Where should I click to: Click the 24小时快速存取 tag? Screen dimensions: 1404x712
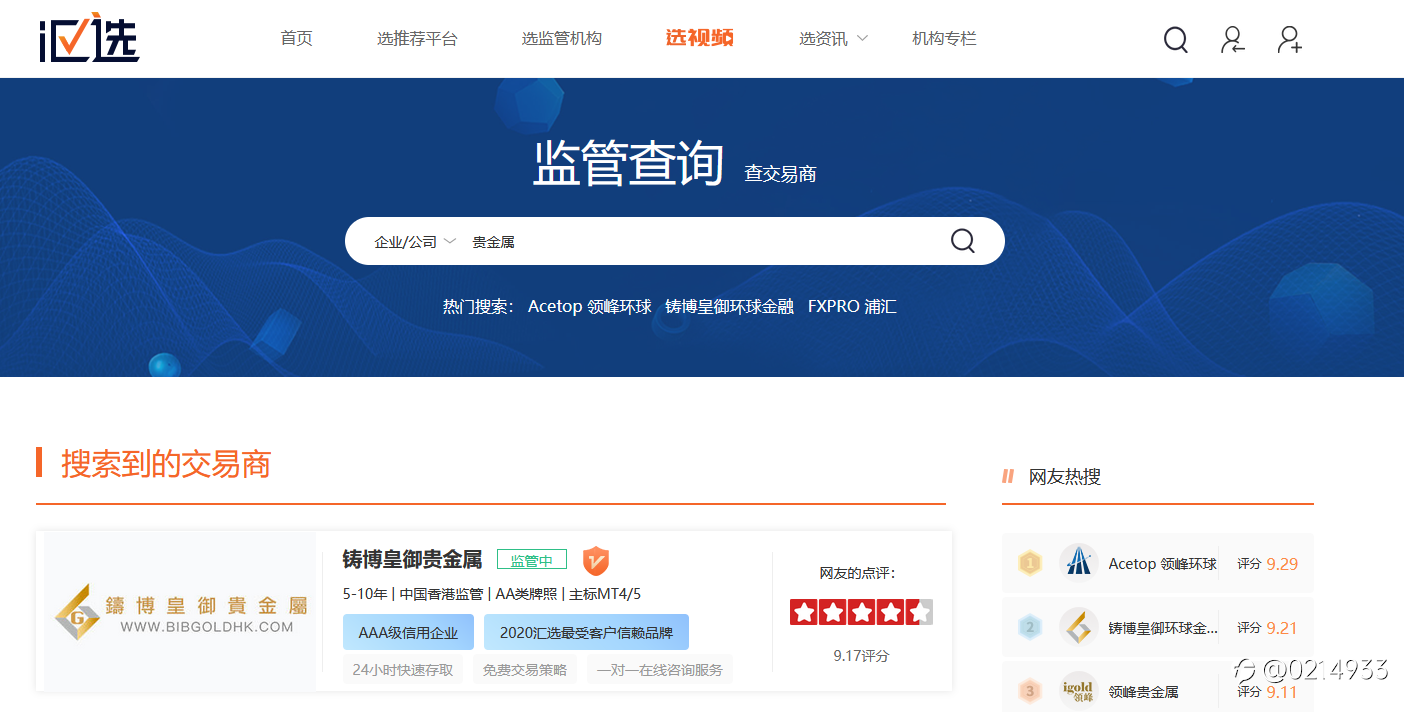403,670
